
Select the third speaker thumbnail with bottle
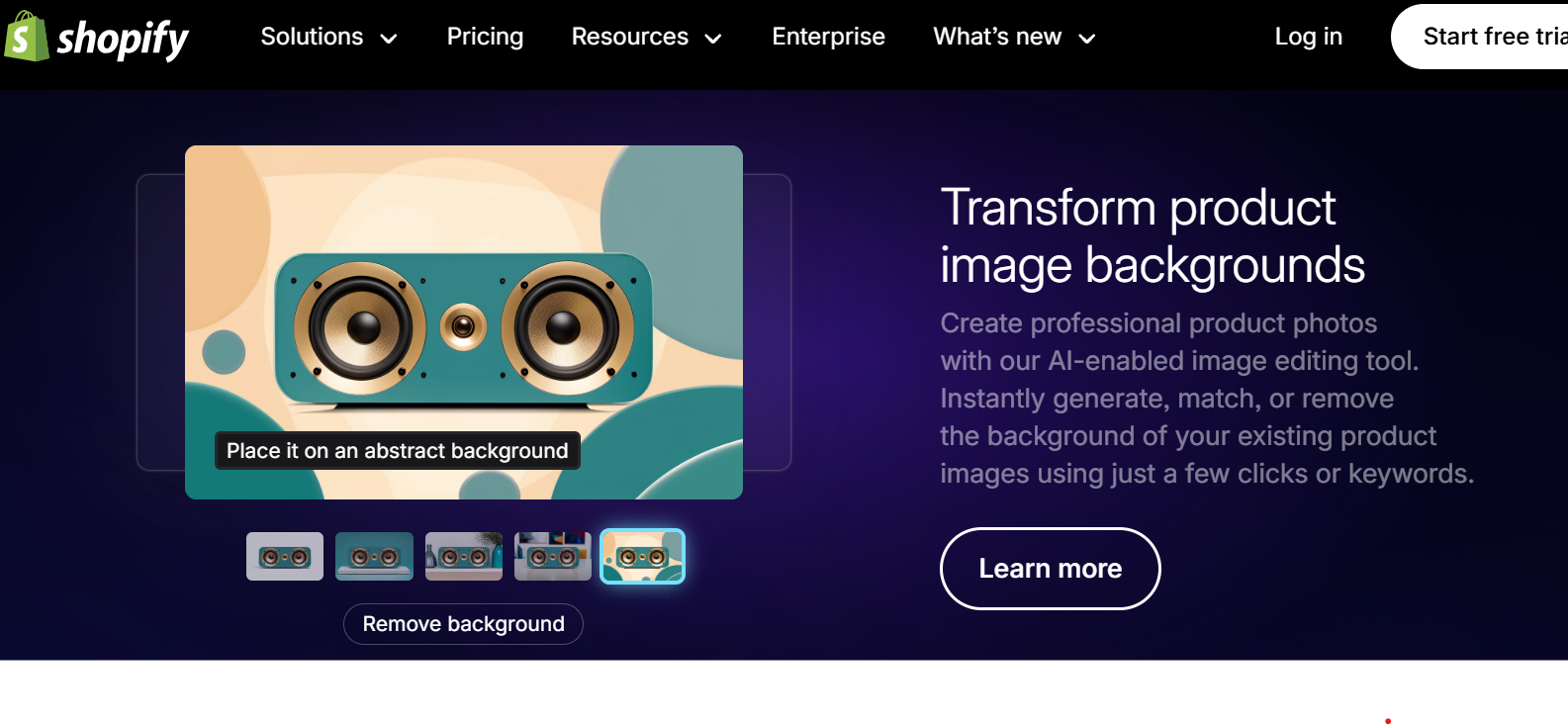click(x=464, y=557)
